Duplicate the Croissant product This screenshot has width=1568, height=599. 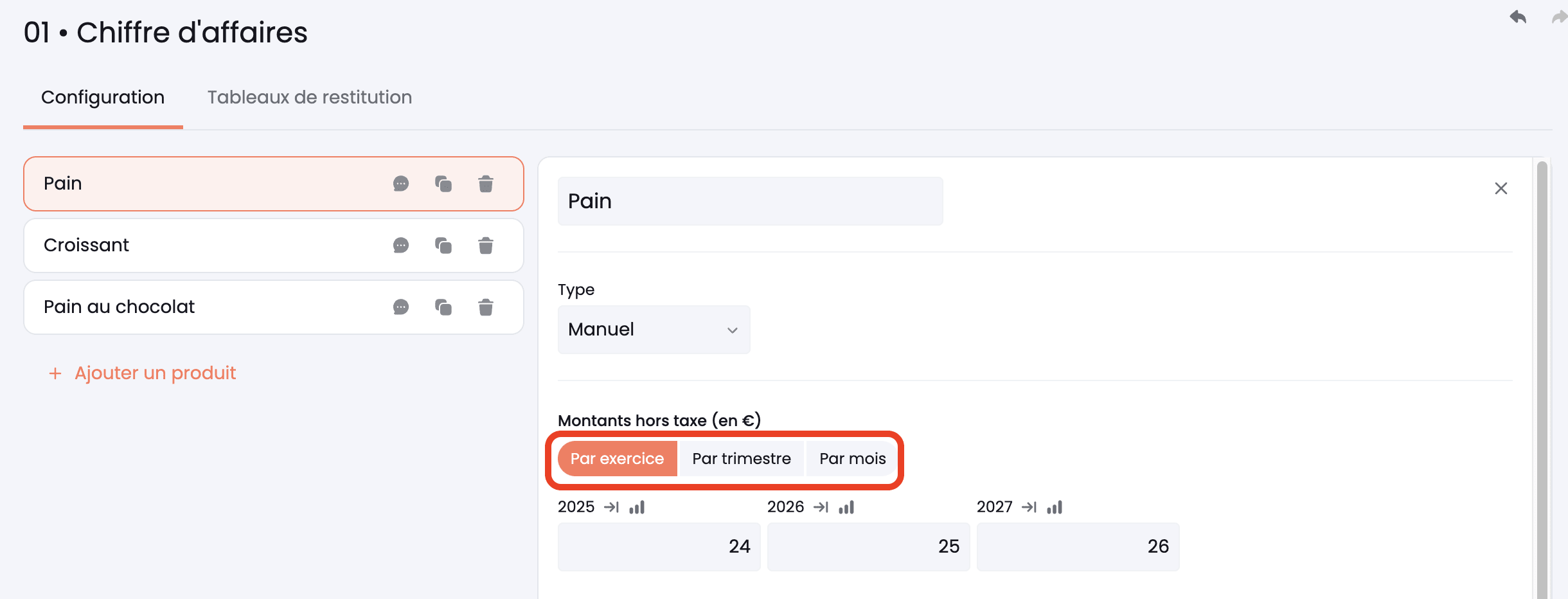(443, 246)
